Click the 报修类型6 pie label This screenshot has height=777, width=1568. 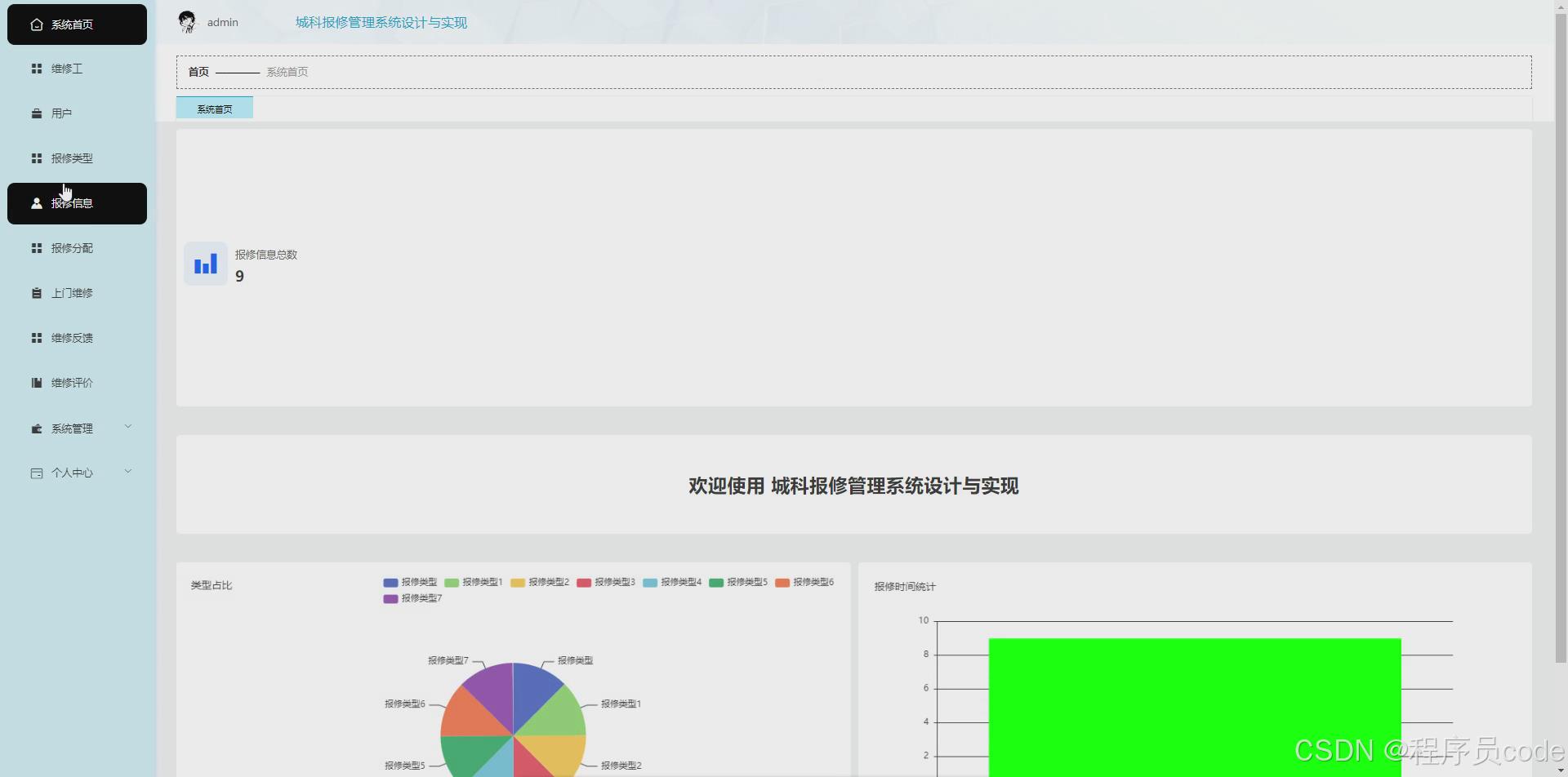coord(405,704)
